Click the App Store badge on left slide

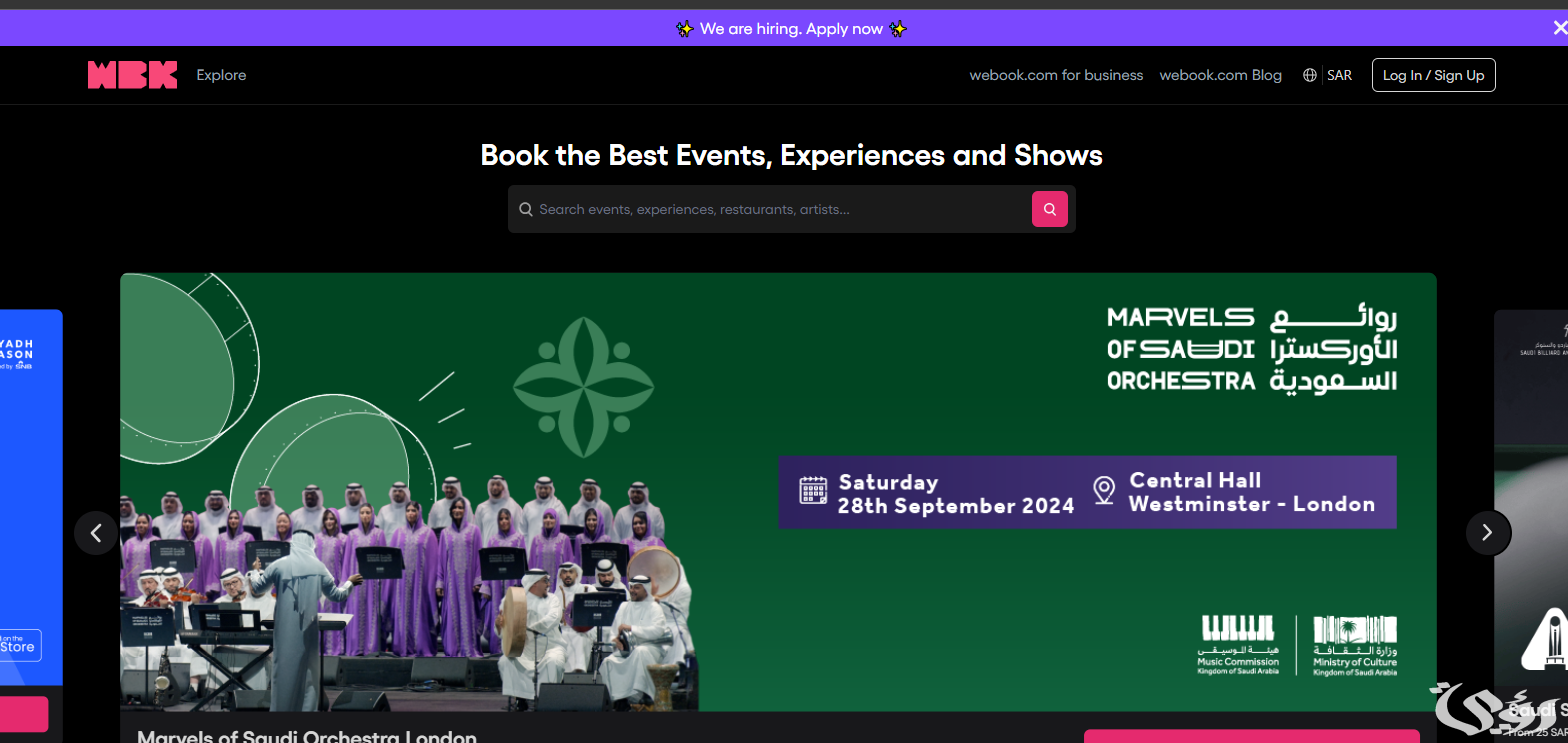[20, 645]
